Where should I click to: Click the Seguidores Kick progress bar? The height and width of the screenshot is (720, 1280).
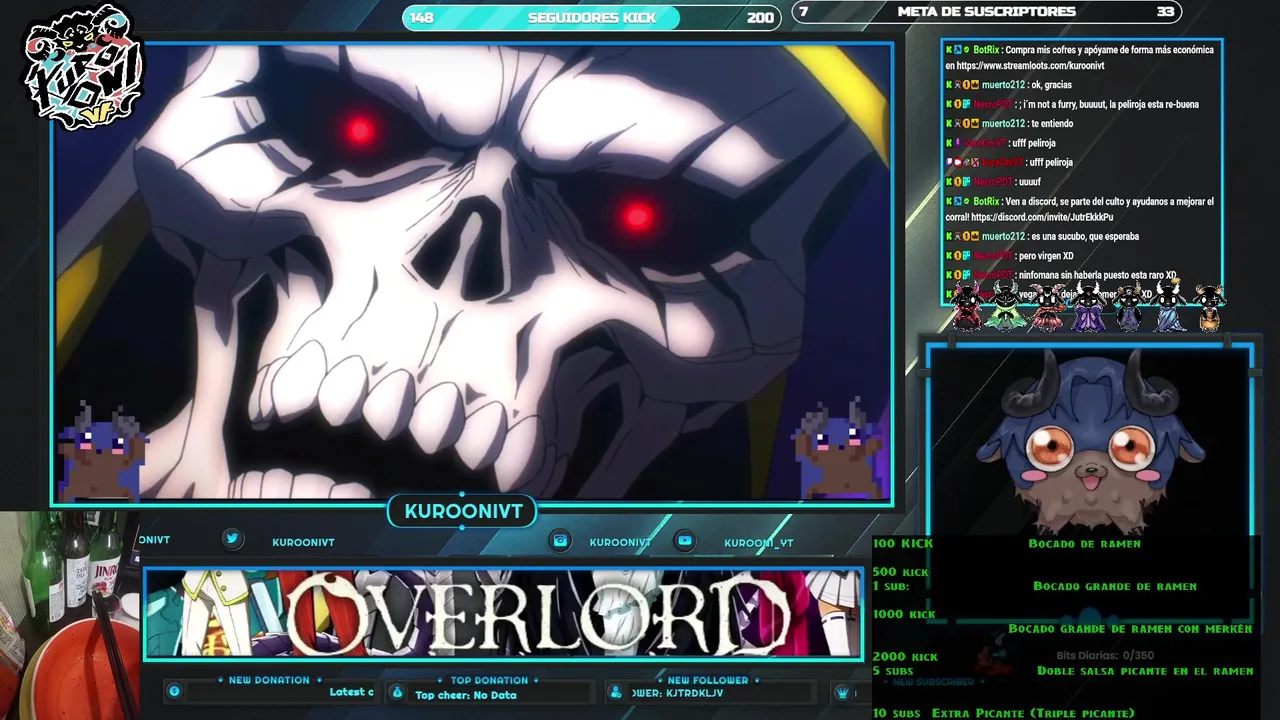pyautogui.click(x=591, y=17)
